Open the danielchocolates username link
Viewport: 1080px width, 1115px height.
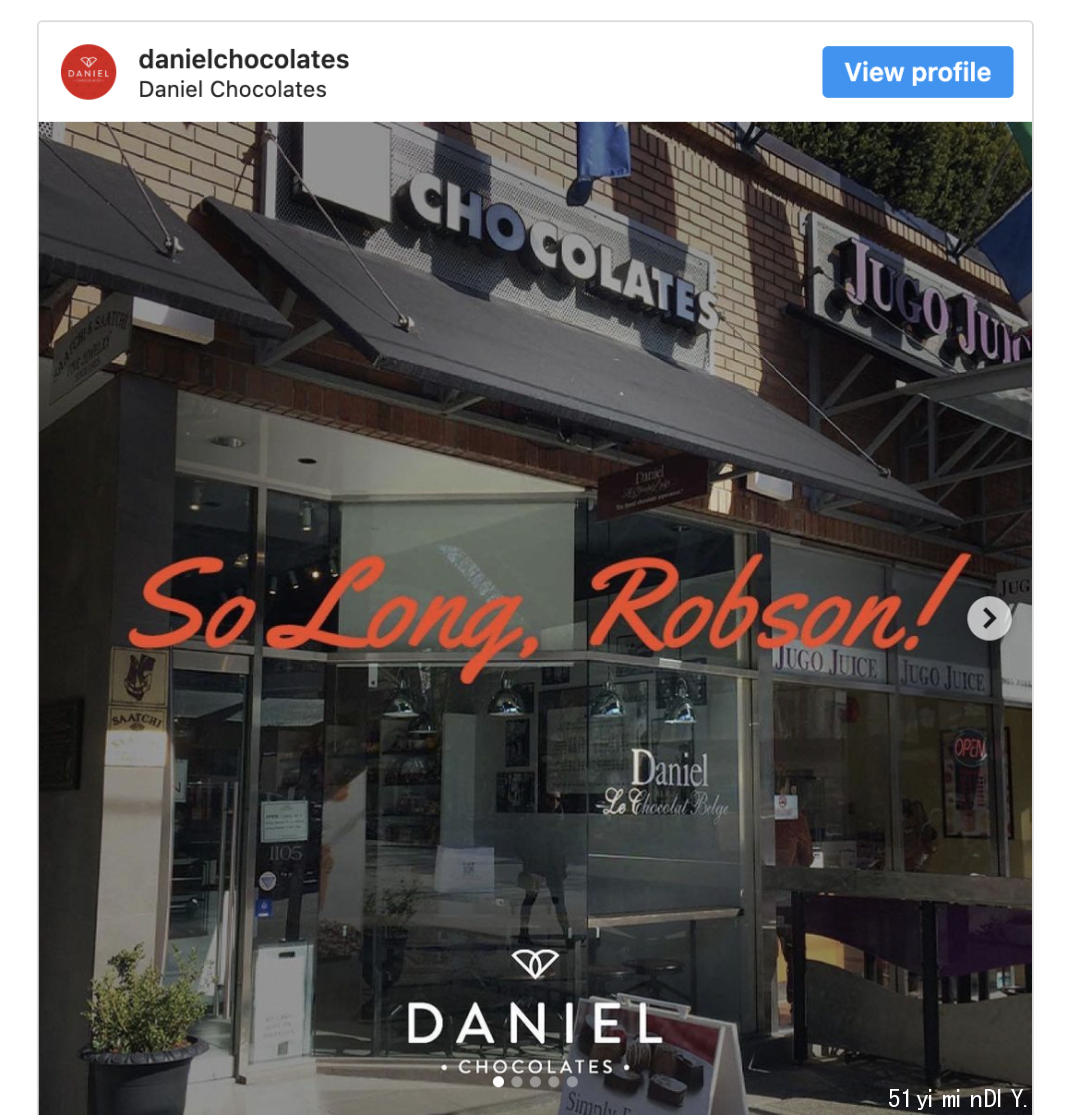[244, 59]
